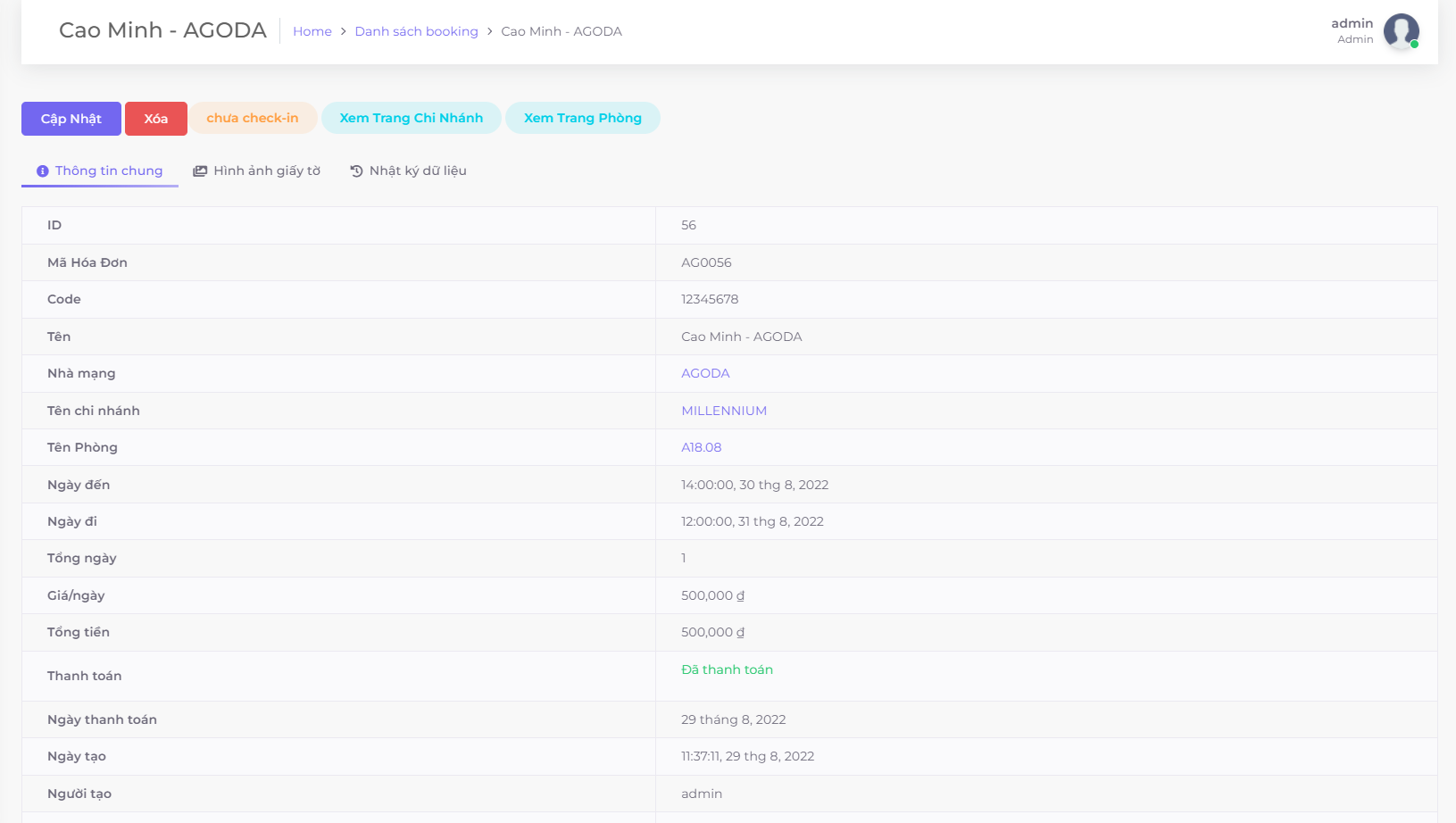
Task: Navigate to Danh sách booking breadcrumb
Action: pos(416,31)
